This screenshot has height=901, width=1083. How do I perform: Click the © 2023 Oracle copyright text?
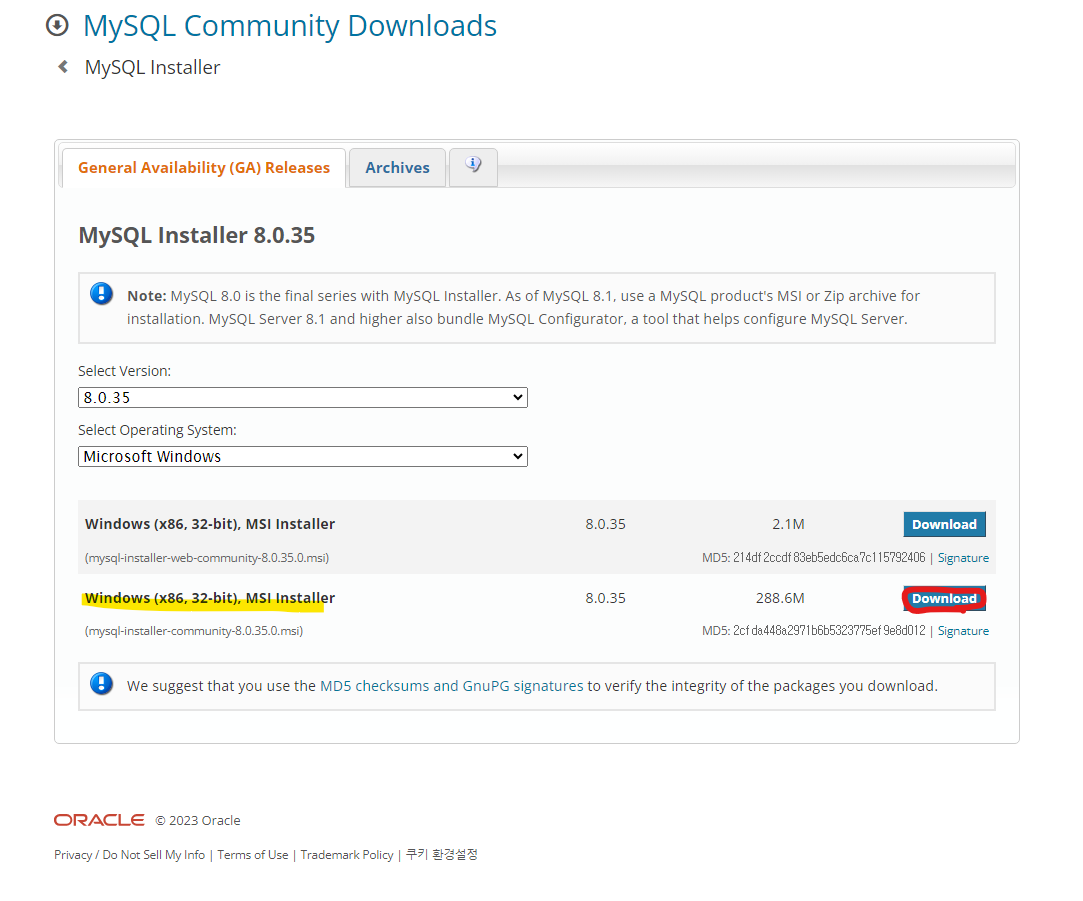point(198,821)
